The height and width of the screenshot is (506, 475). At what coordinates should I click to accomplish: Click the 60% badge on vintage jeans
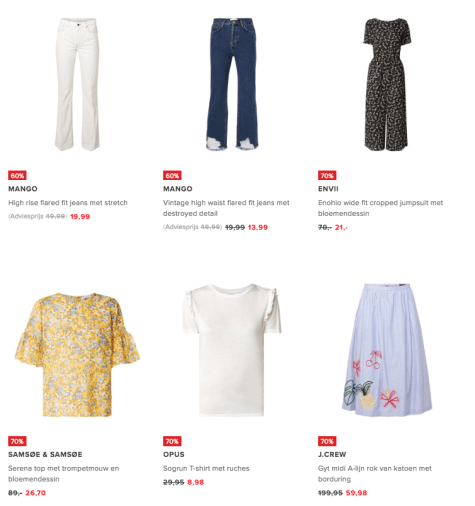pyautogui.click(x=172, y=175)
